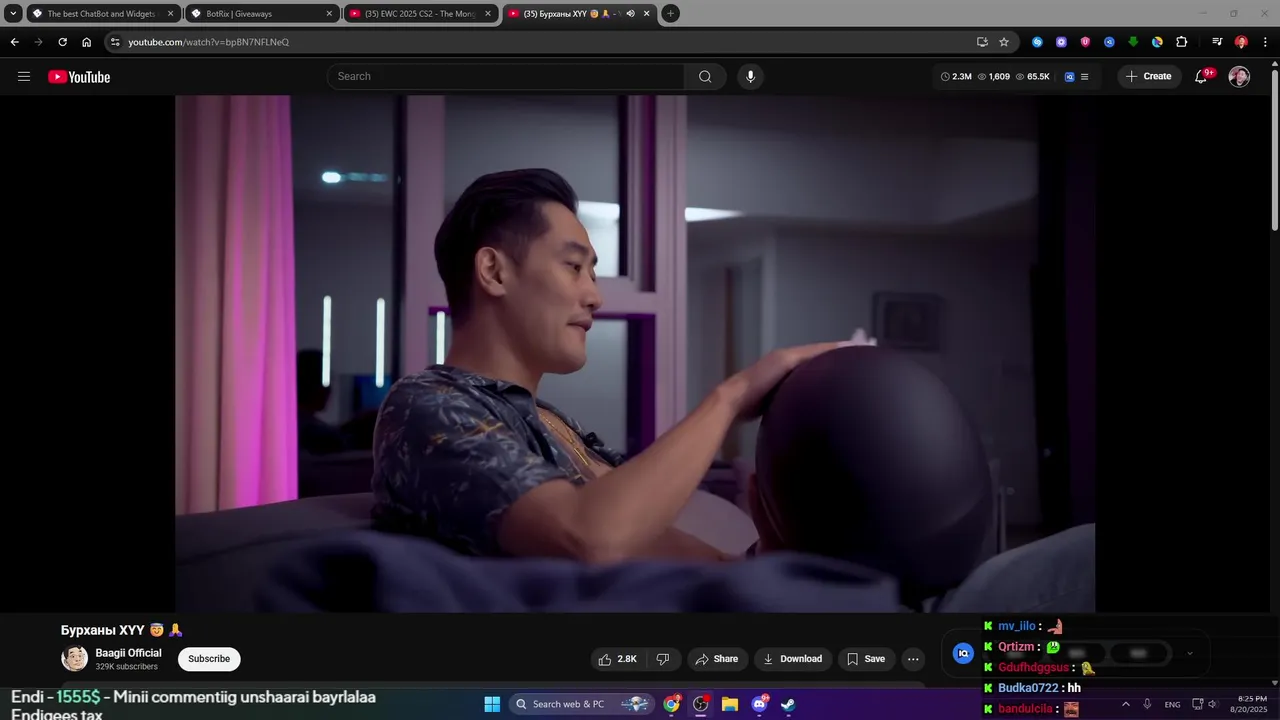Open a new browser tab
This screenshot has height=720, width=1280.
[x=671, y=14]
